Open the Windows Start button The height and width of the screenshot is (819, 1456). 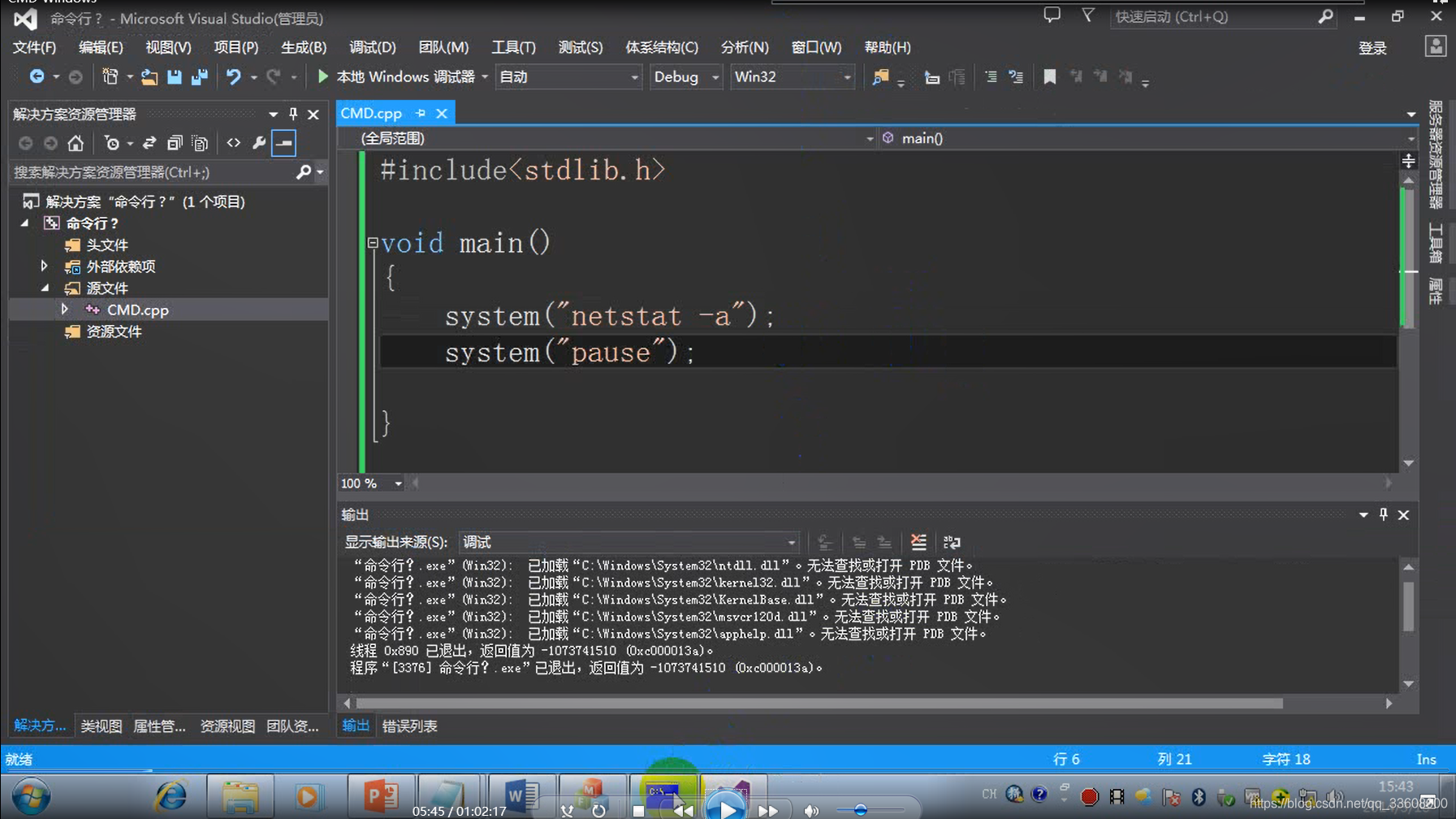[31, 797]
